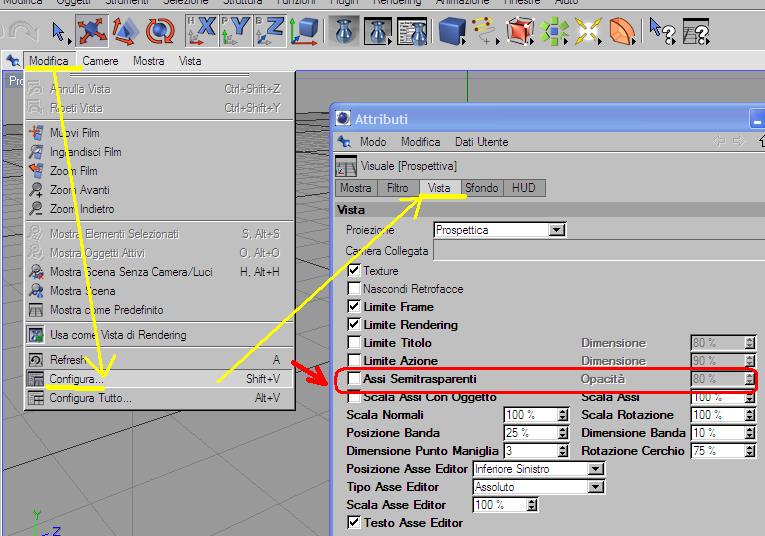Toggle world/object coordinate system icon
Viewport: 765px width, 536px height.
pyautogui.click(x=304, y=32)
